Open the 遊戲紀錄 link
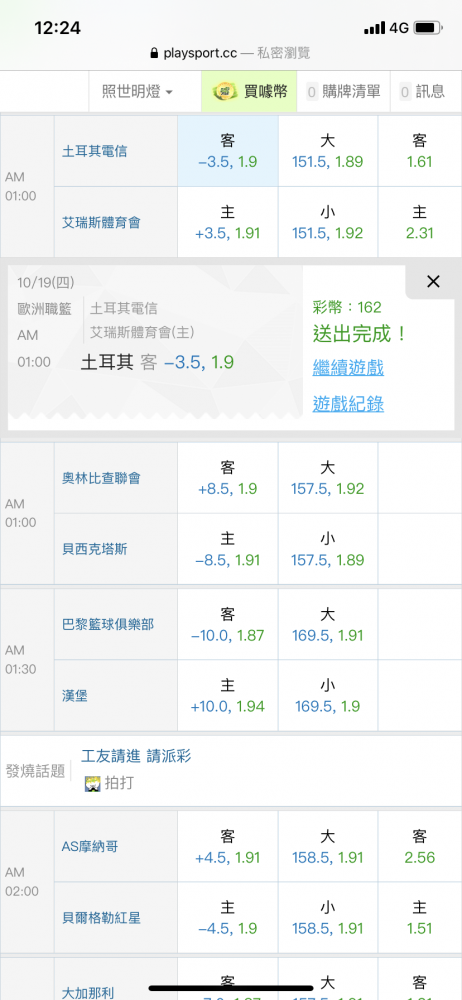 tap(348, 404)
